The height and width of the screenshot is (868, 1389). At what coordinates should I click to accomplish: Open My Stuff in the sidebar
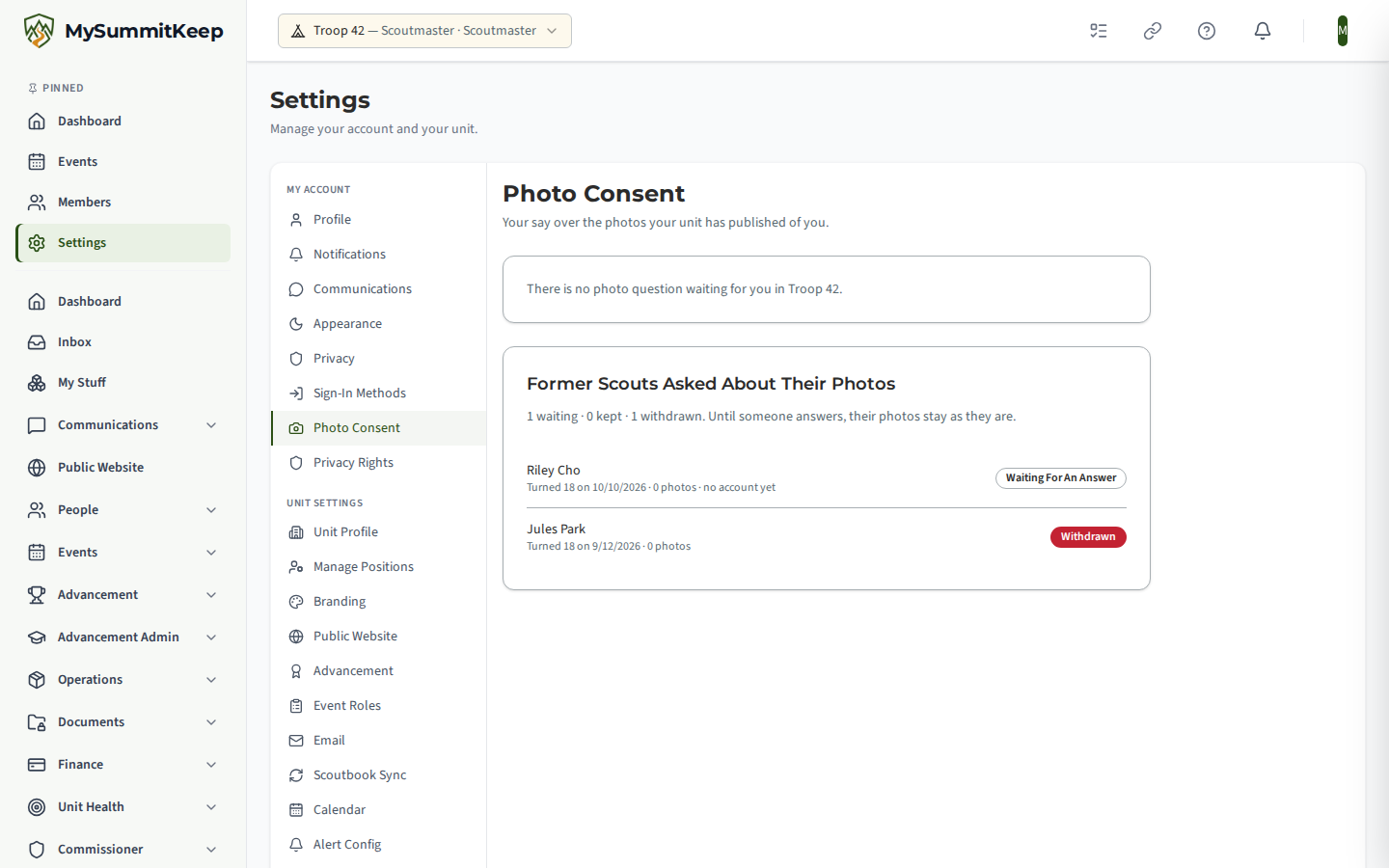(123, 383)
